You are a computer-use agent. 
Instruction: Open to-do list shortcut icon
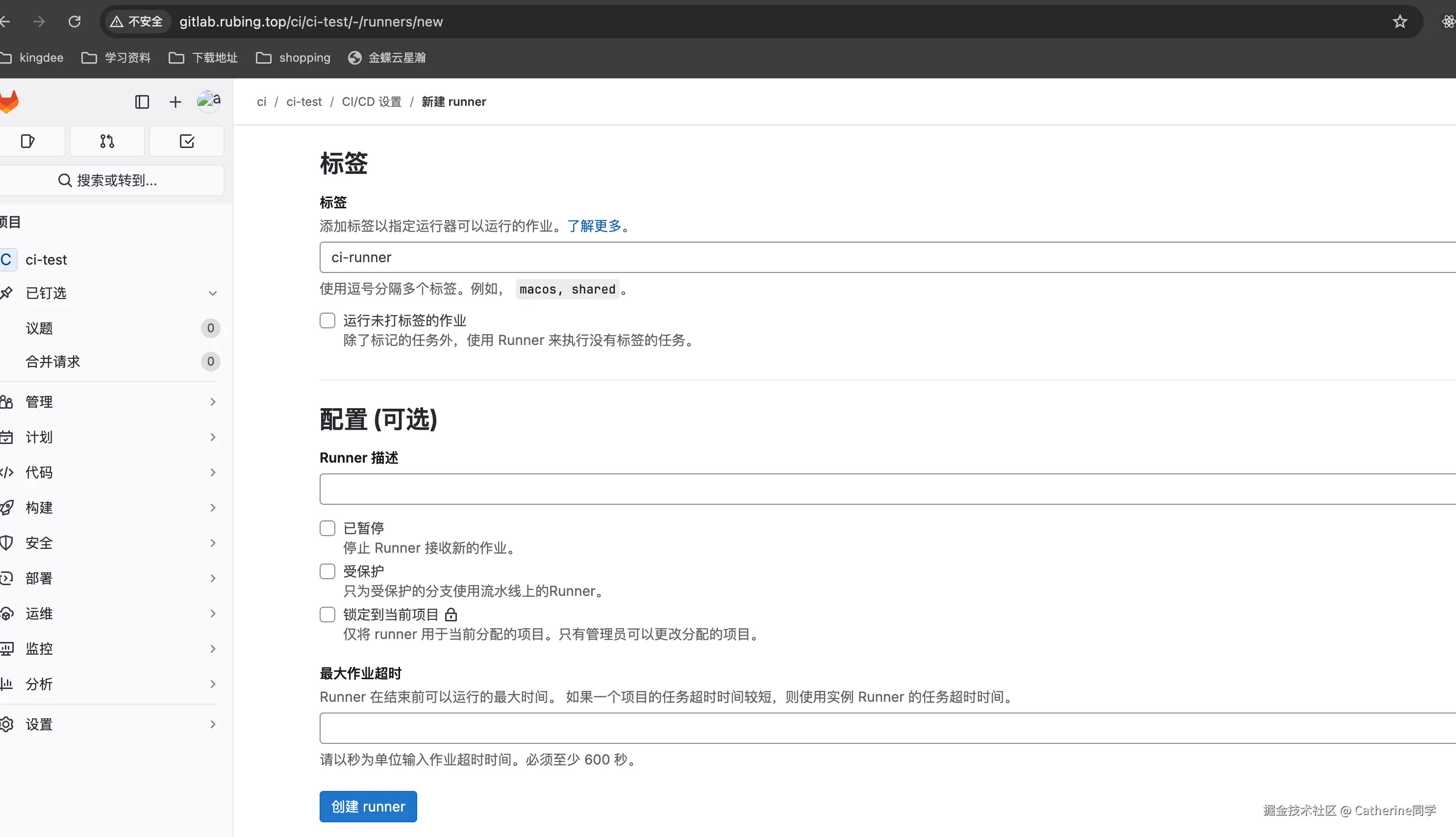187,142
